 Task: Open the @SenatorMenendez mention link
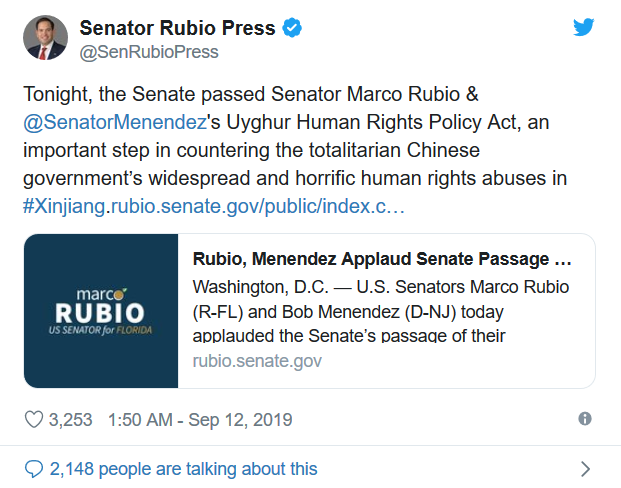(x=115, y=122)
